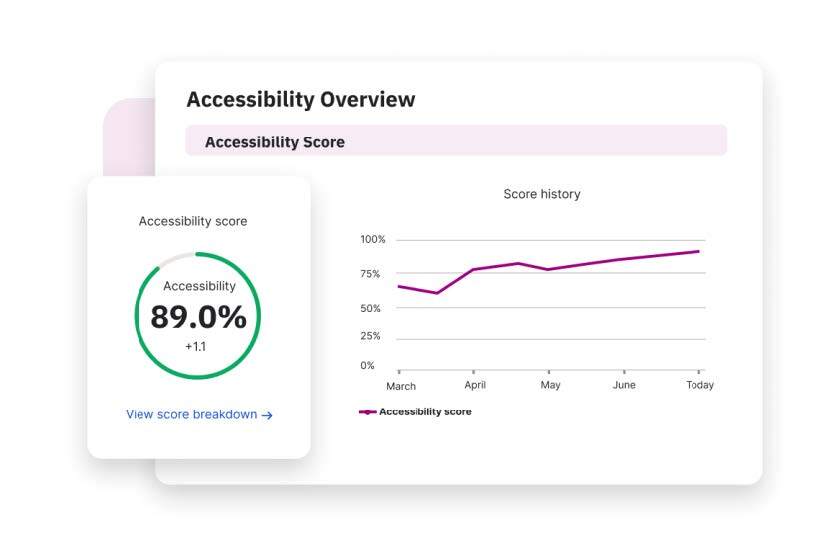
Task: Click the Accessibility score card title
Action: [x=192, y=221]
